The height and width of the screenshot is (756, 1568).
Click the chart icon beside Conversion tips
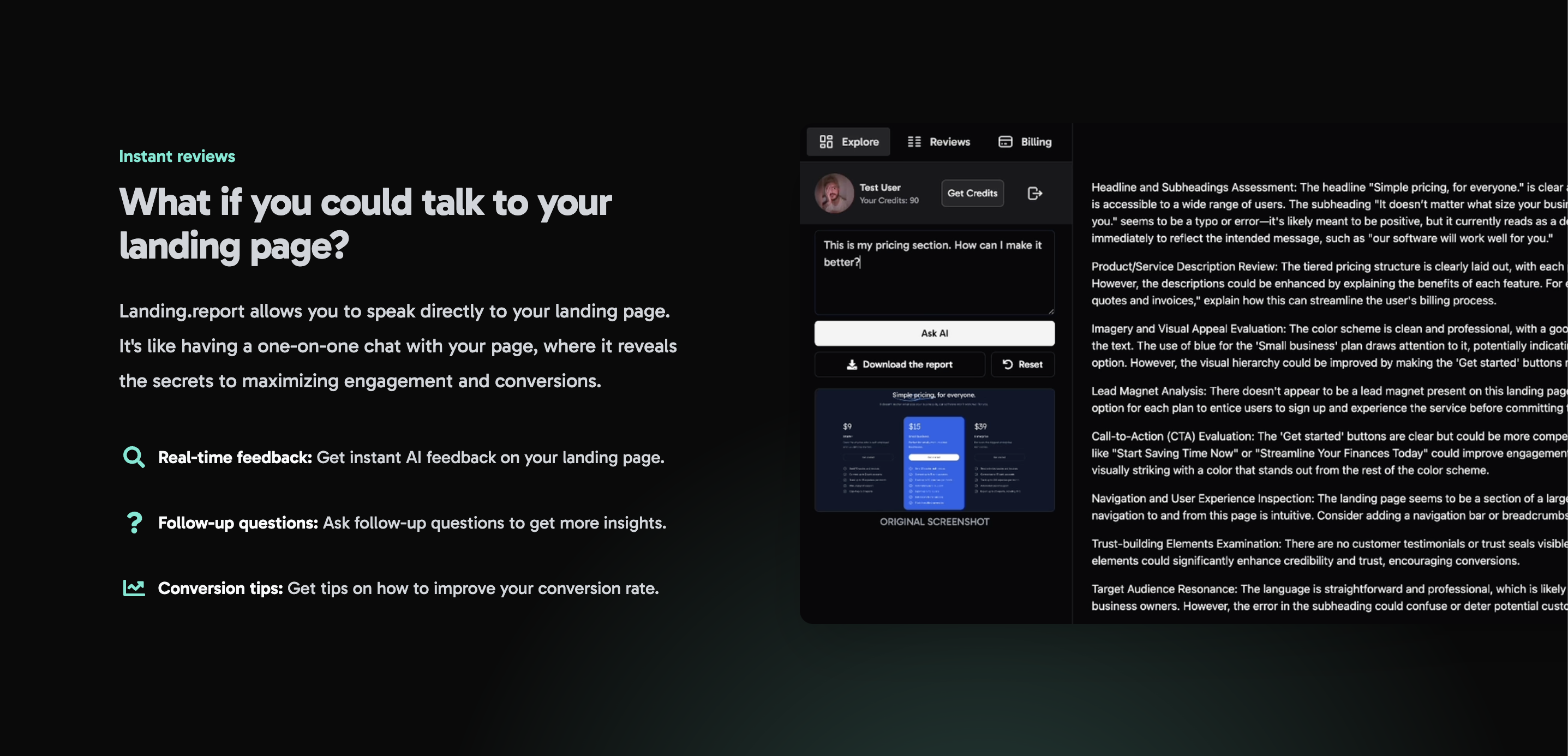pos(134,588)
